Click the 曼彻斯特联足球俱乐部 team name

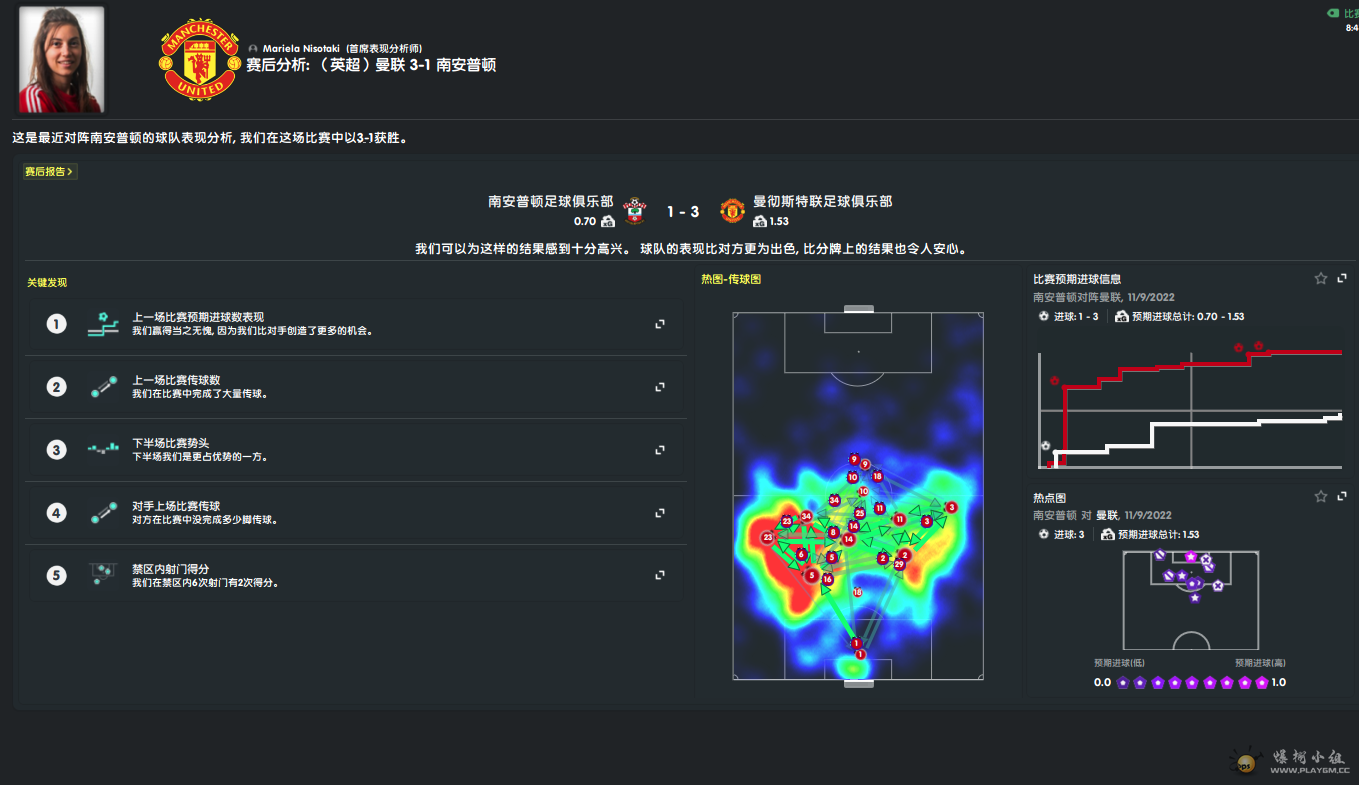click(x=822, y=202)
